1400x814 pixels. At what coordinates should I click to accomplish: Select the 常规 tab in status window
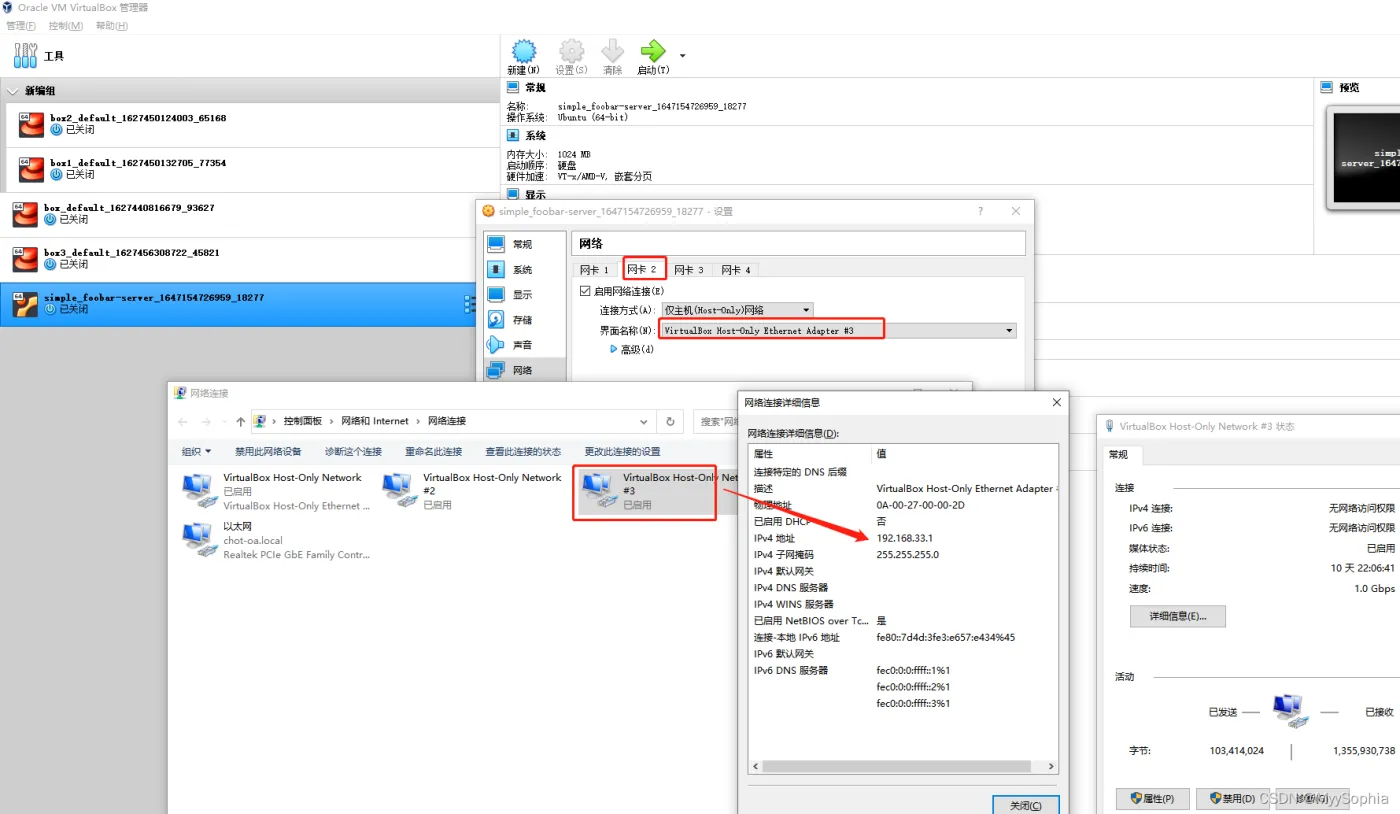click(1118, 455)
